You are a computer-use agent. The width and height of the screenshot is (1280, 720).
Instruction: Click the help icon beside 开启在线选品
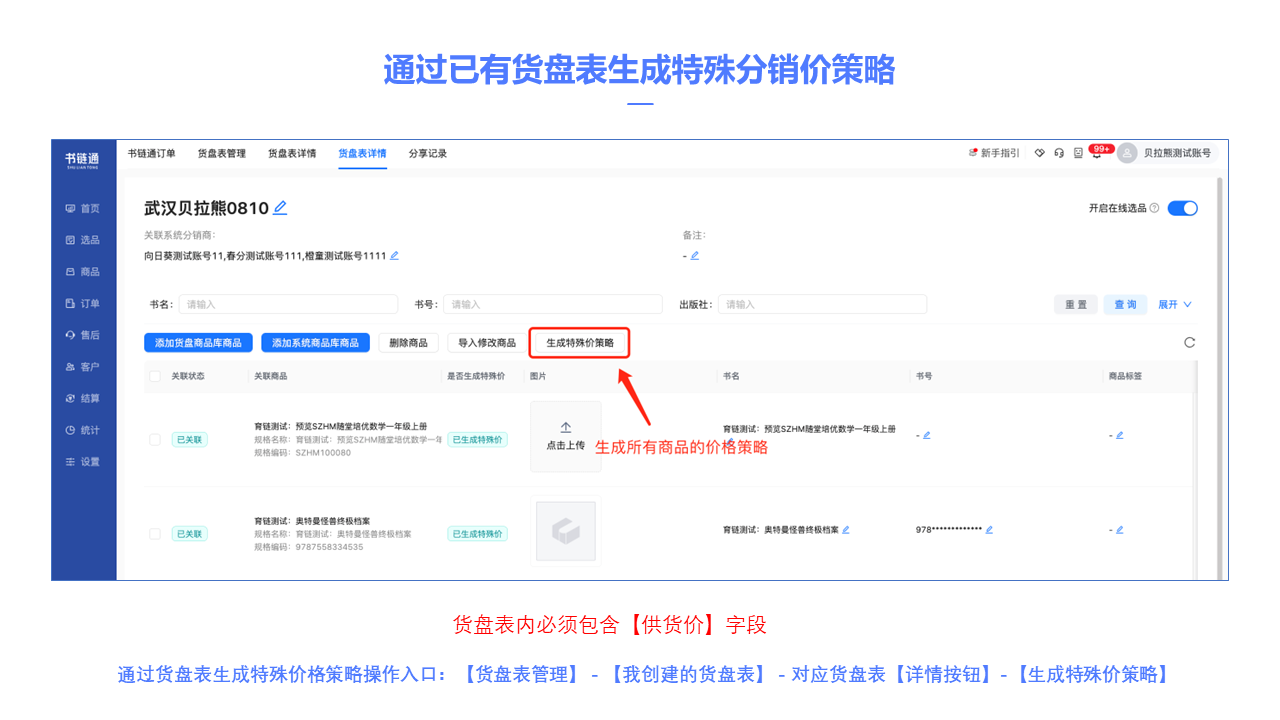[x=1154, y=208]
